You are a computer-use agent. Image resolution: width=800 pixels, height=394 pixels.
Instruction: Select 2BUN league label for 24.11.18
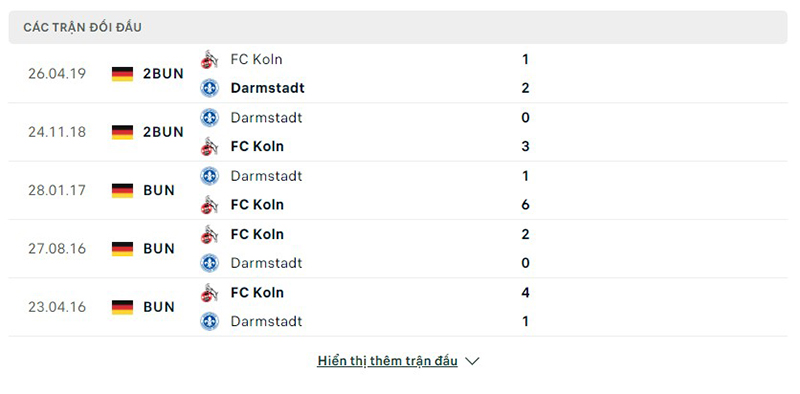[163, 132]
